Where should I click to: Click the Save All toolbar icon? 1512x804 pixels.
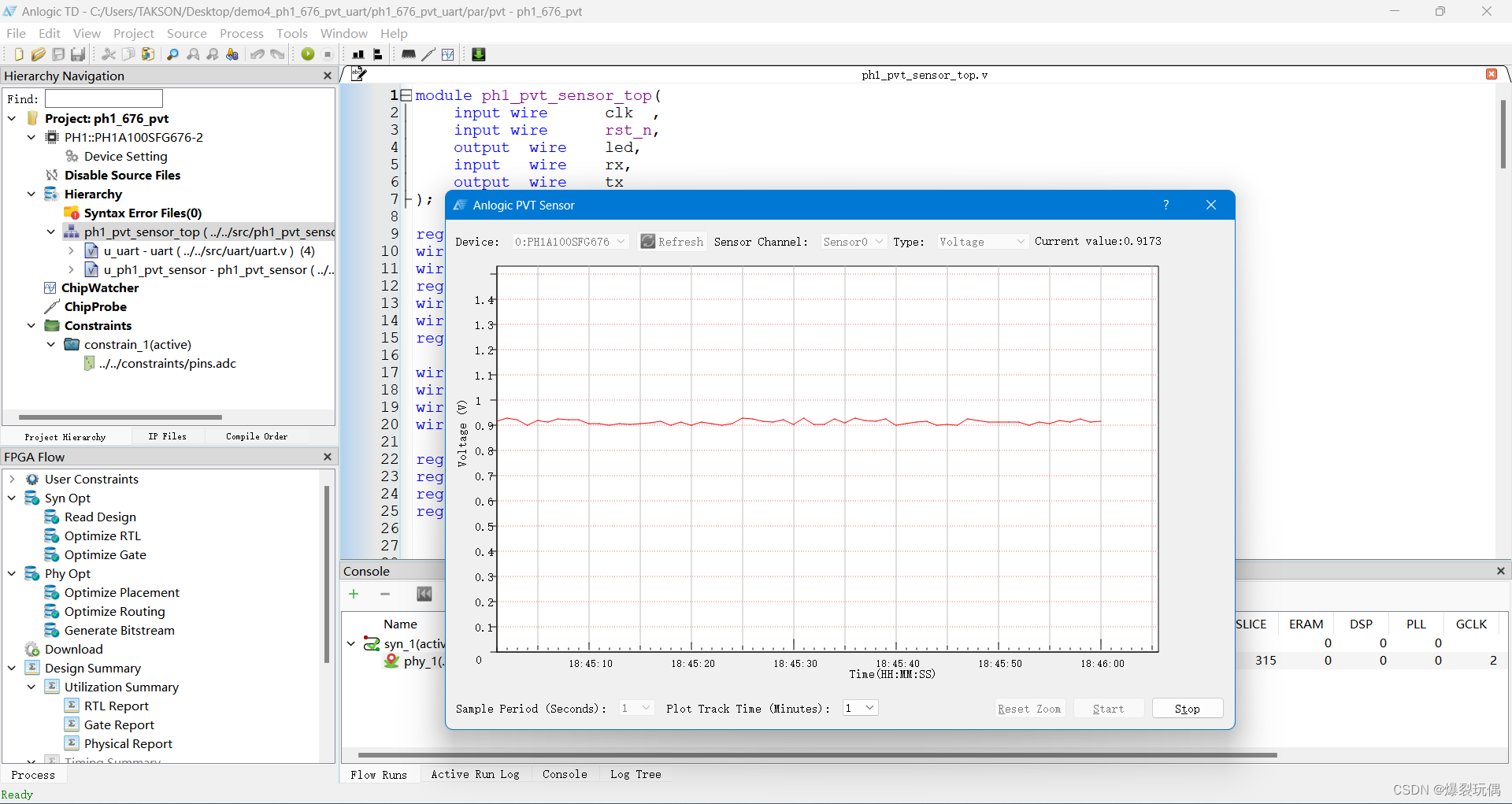point(78,54)
